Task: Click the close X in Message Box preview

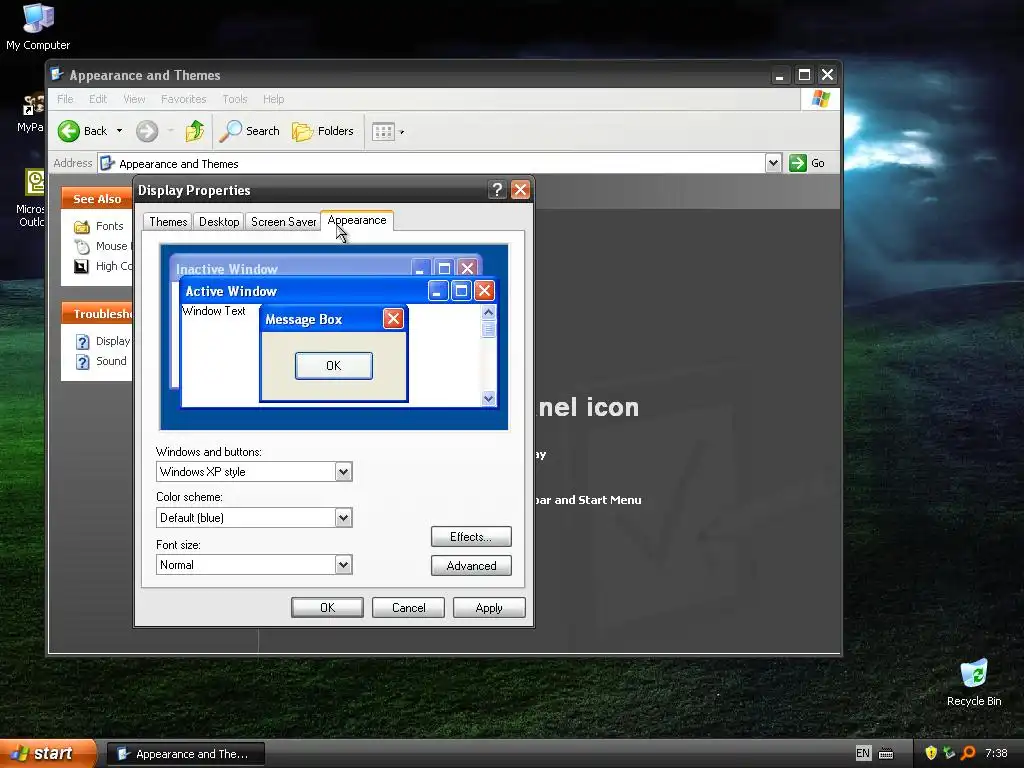Action: 393,319
